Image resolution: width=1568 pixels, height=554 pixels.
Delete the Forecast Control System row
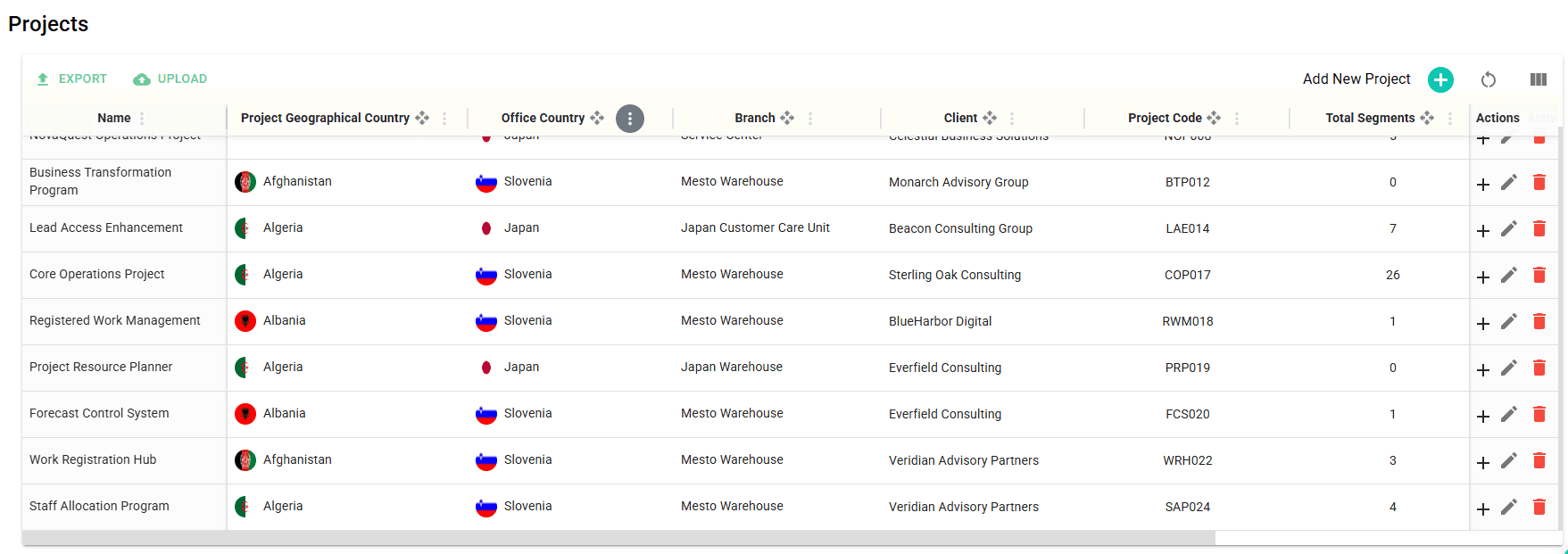tap(1539, 414)
